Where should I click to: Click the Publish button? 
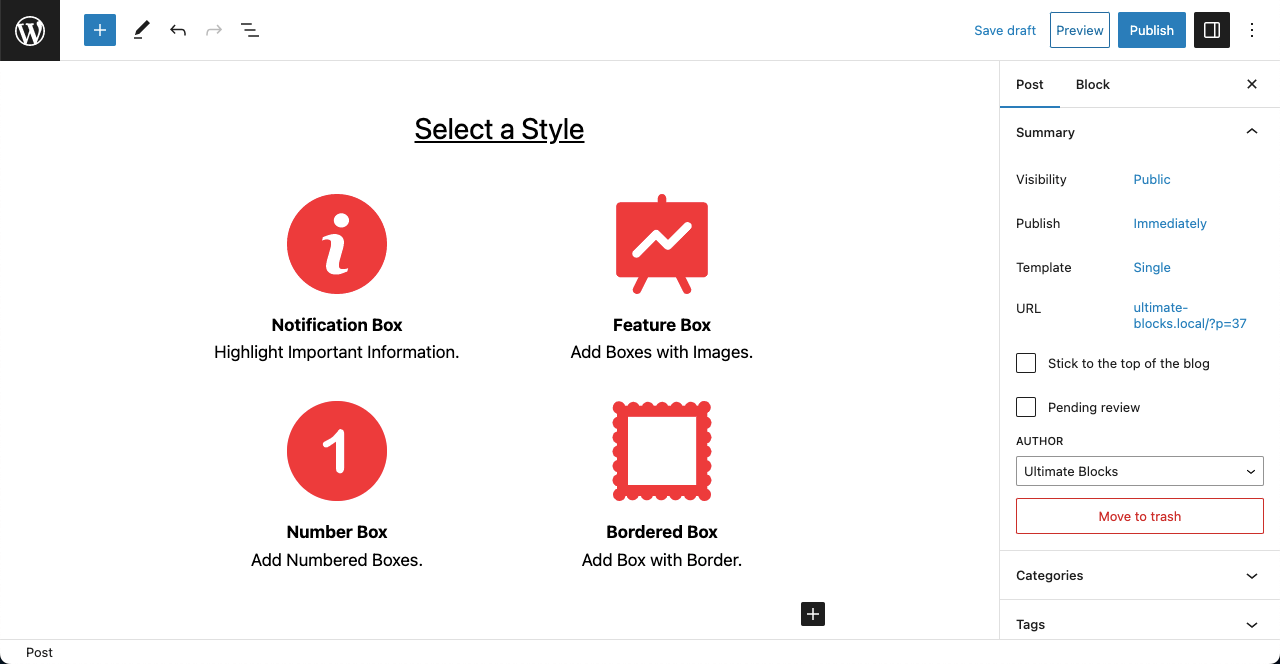tap(1151, 30)
